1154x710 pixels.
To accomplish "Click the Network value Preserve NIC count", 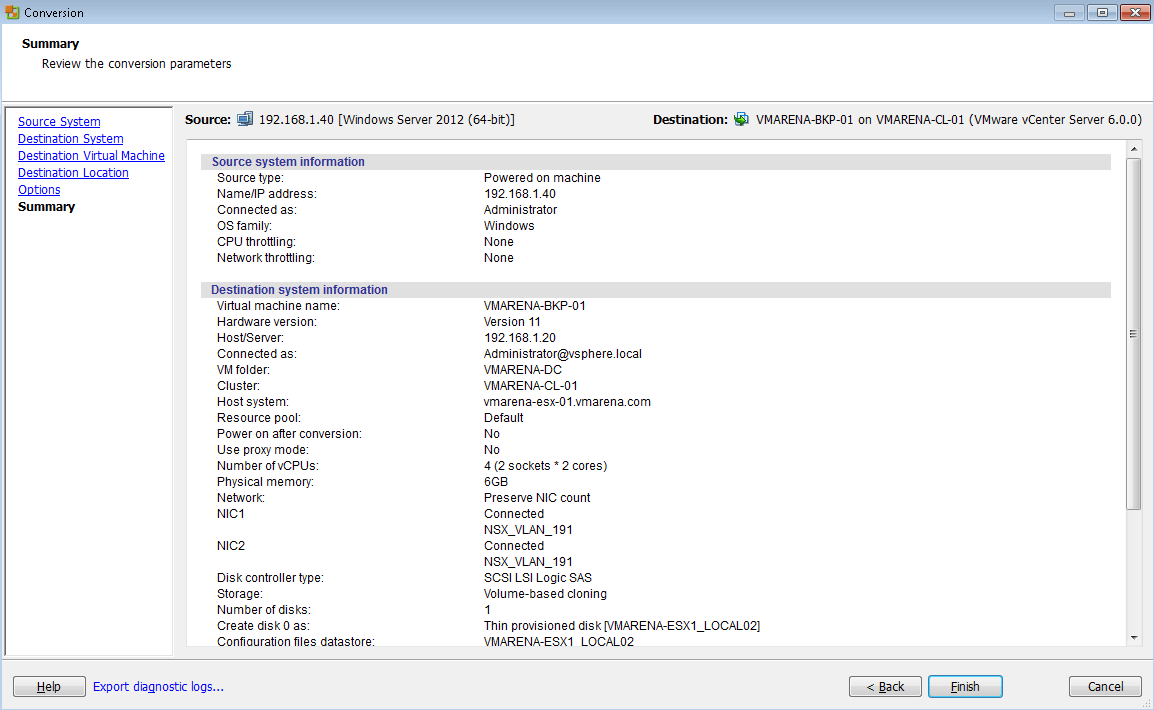I will point(537,498).
